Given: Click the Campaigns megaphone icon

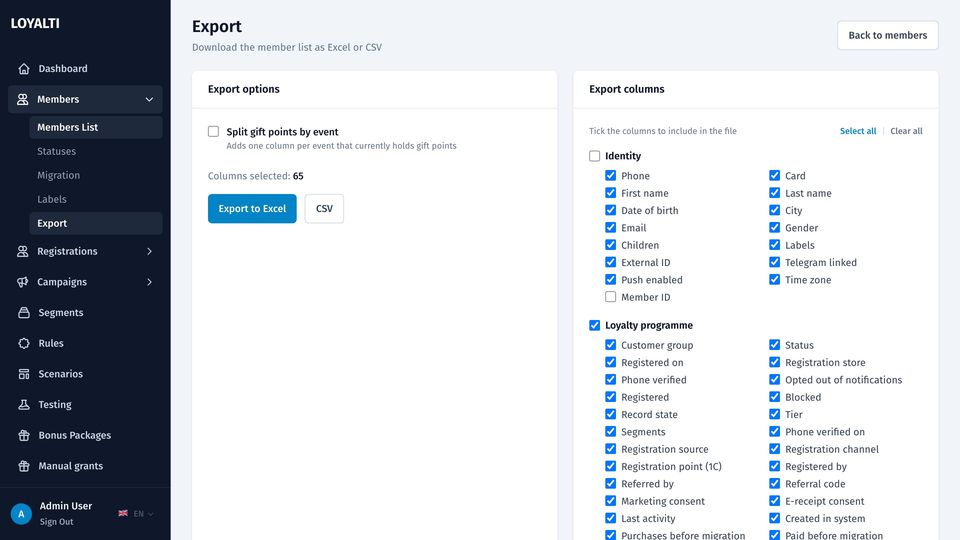Looking at the screenshot, I should pyautogui.click(x=23, y=282).
